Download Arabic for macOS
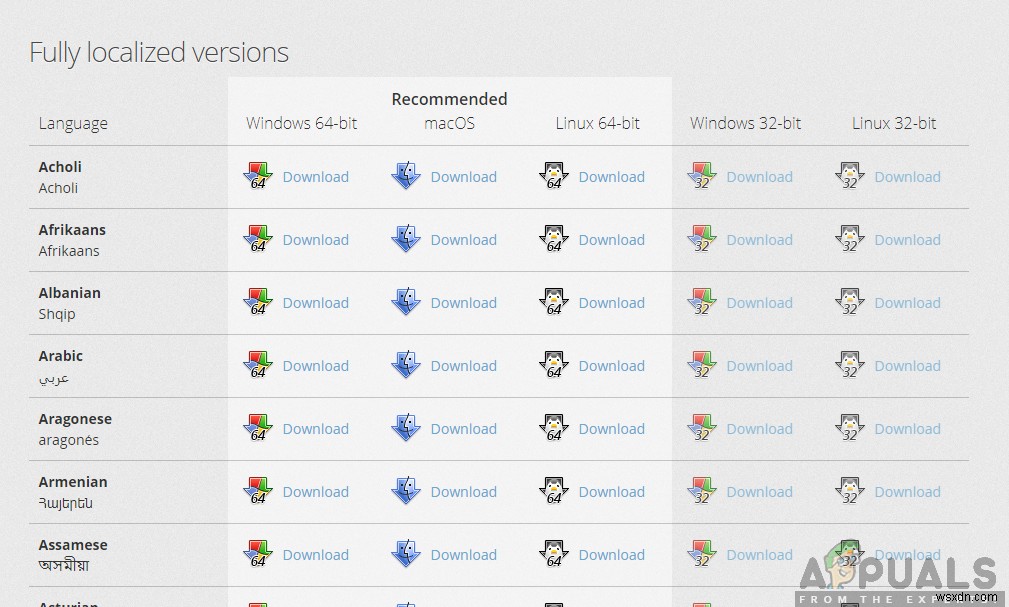Image resolution: width=1009 pixels, height=607 pixels. pos(463,365)
